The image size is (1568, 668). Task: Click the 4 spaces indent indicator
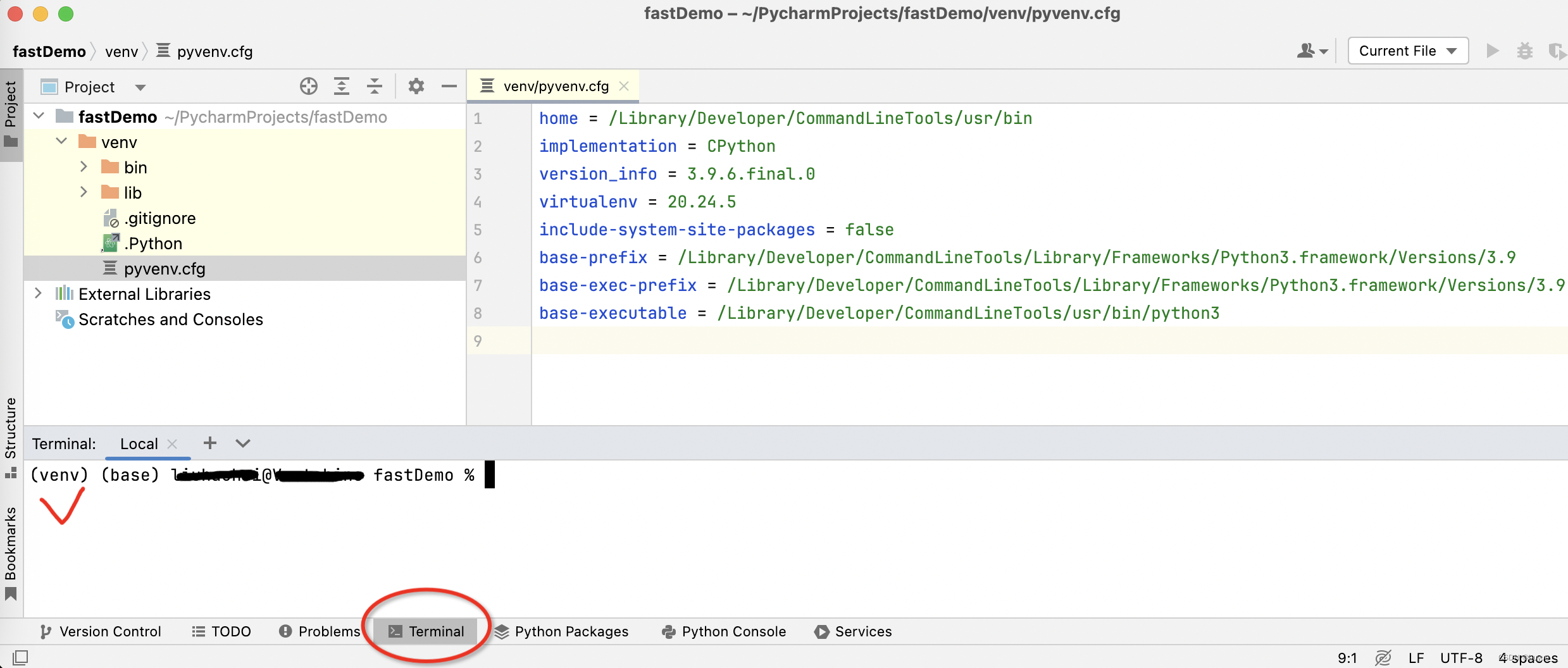pyautogui.click(x=1528, y=658)
